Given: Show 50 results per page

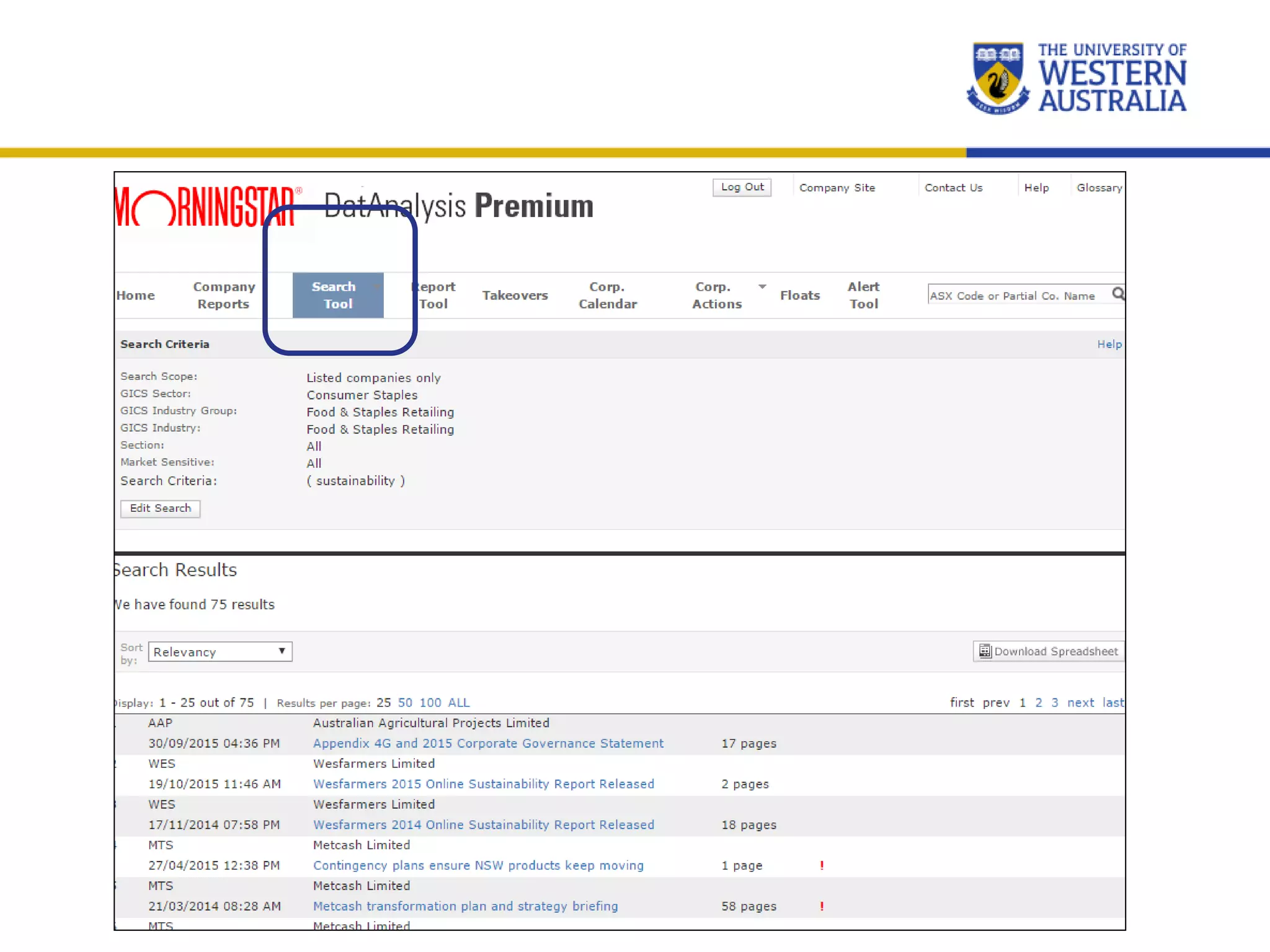Looking at the screenshot, I should [405, 703].
